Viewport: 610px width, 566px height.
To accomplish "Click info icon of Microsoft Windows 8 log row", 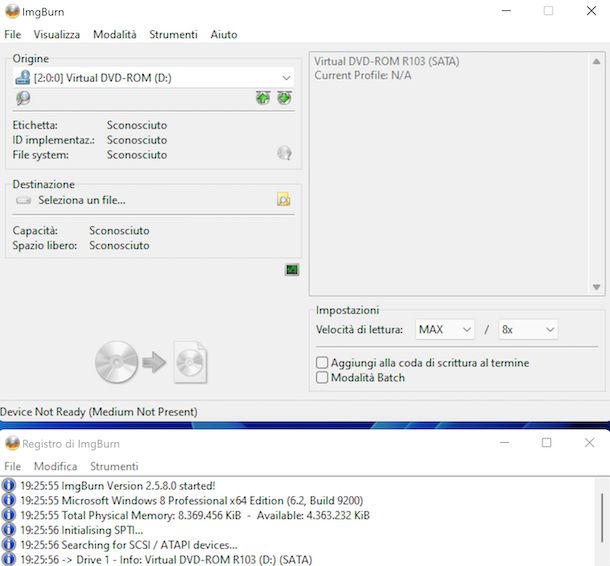I will pyautogui.click(x=9, y=500).
